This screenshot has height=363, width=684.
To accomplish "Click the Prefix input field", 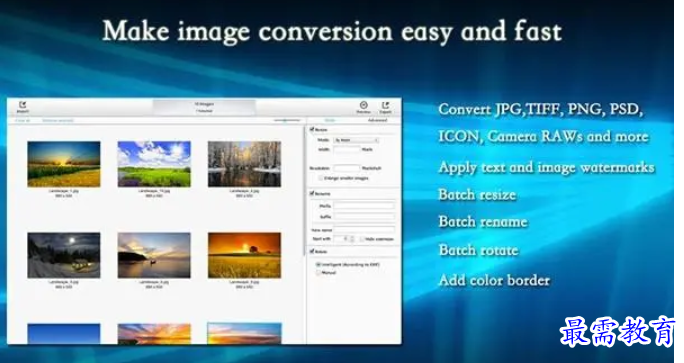I will (x=364, y=205).
